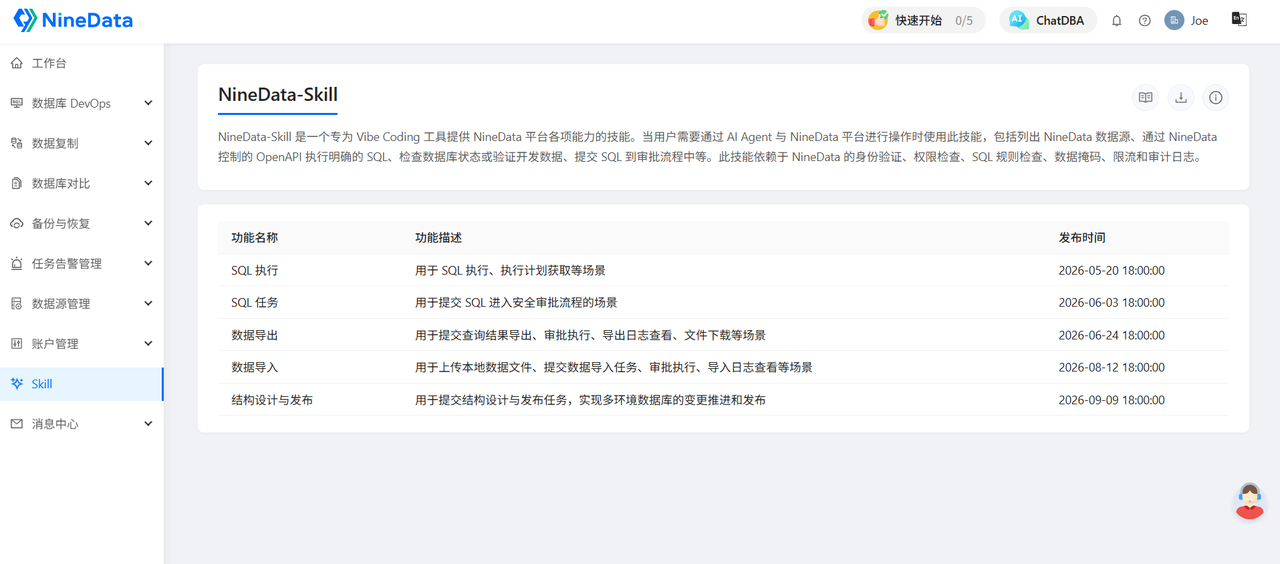Click the 备份与恢复 cloud icon
The image size is (1280, 564).
coord(16,223)
